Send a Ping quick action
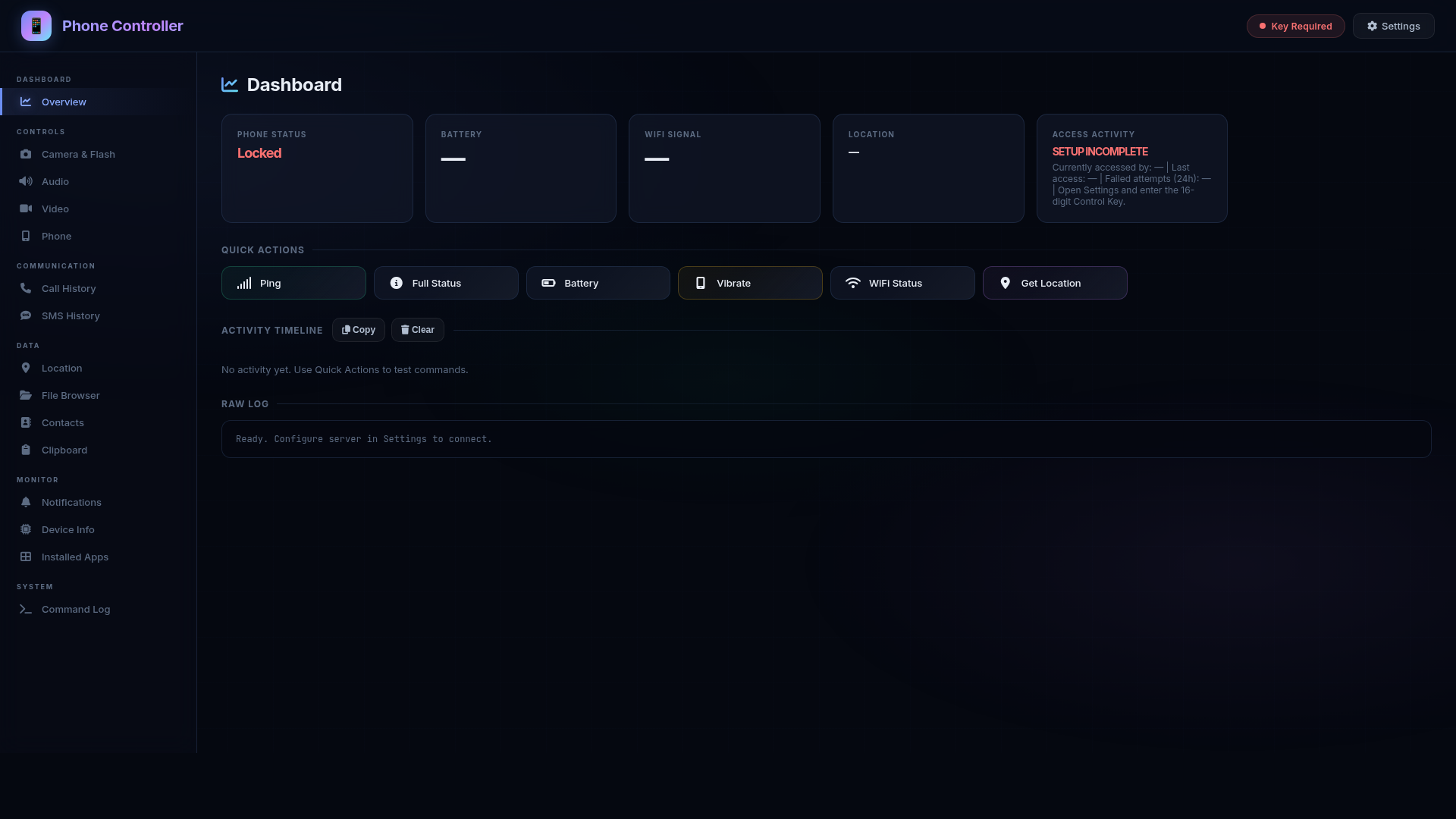Viewport: 1456px width, 819px height. 293,283
